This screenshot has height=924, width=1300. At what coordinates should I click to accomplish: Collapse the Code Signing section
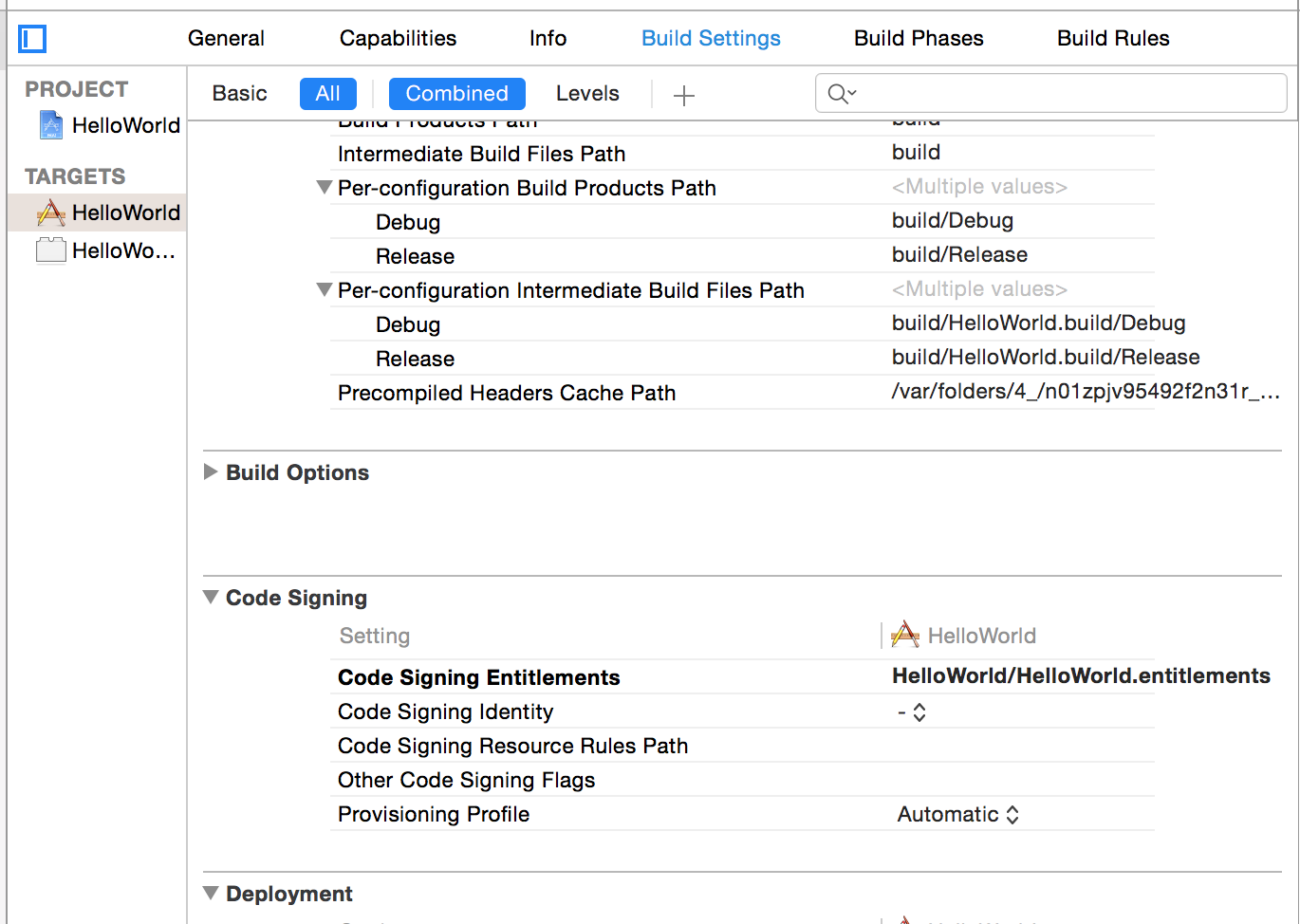(x=210, y=598)
